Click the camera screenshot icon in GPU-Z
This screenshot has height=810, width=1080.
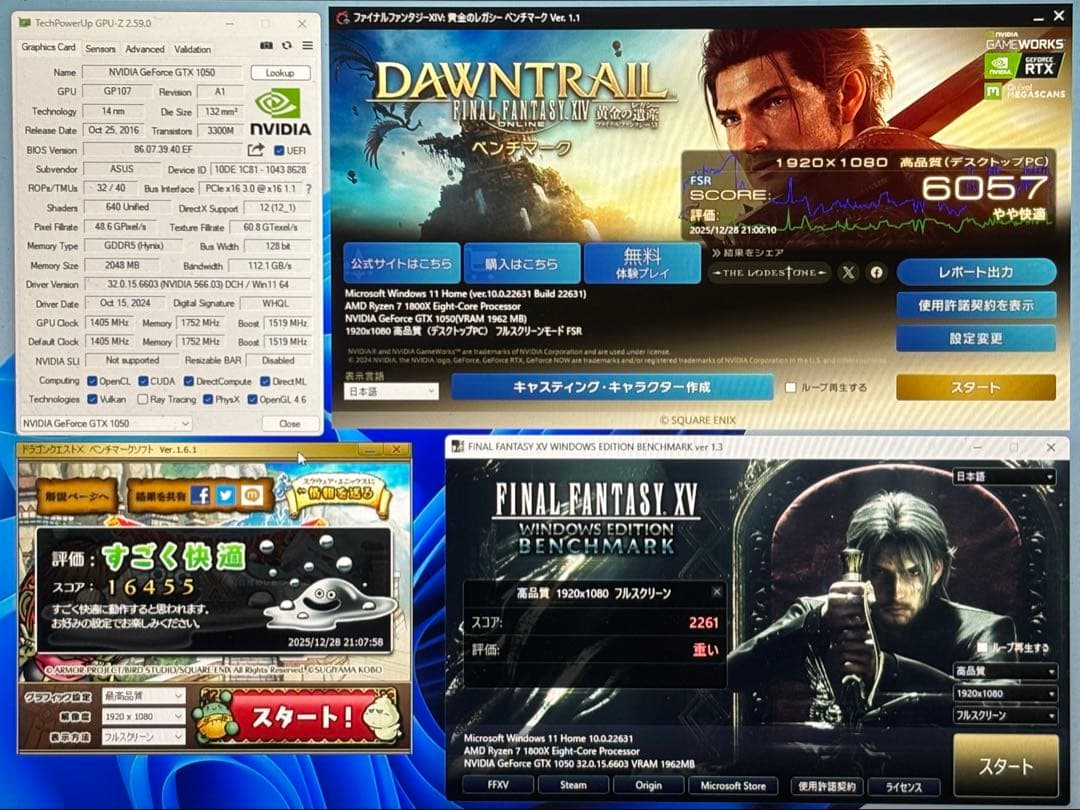(265, 47)
